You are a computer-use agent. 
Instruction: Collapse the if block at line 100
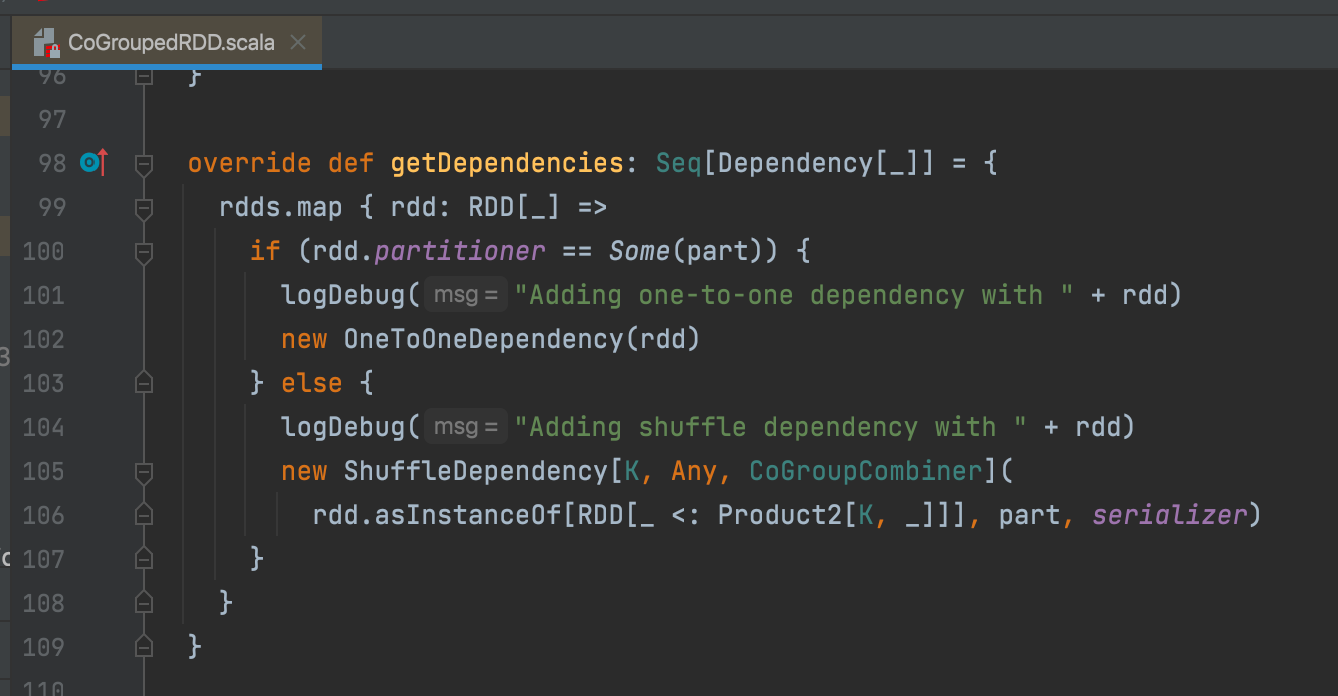(144, 251)
